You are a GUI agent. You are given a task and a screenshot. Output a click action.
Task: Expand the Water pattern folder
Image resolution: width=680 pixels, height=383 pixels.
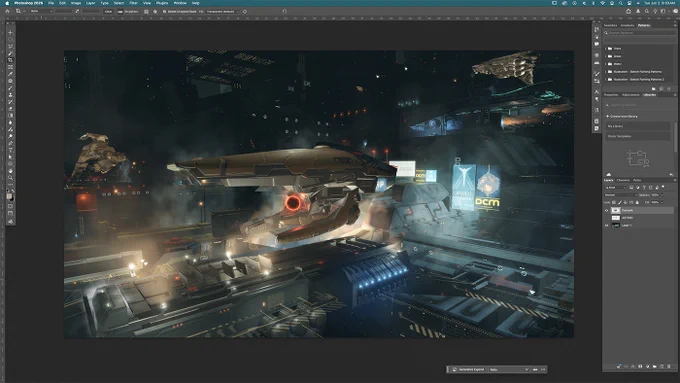[605, 64]
